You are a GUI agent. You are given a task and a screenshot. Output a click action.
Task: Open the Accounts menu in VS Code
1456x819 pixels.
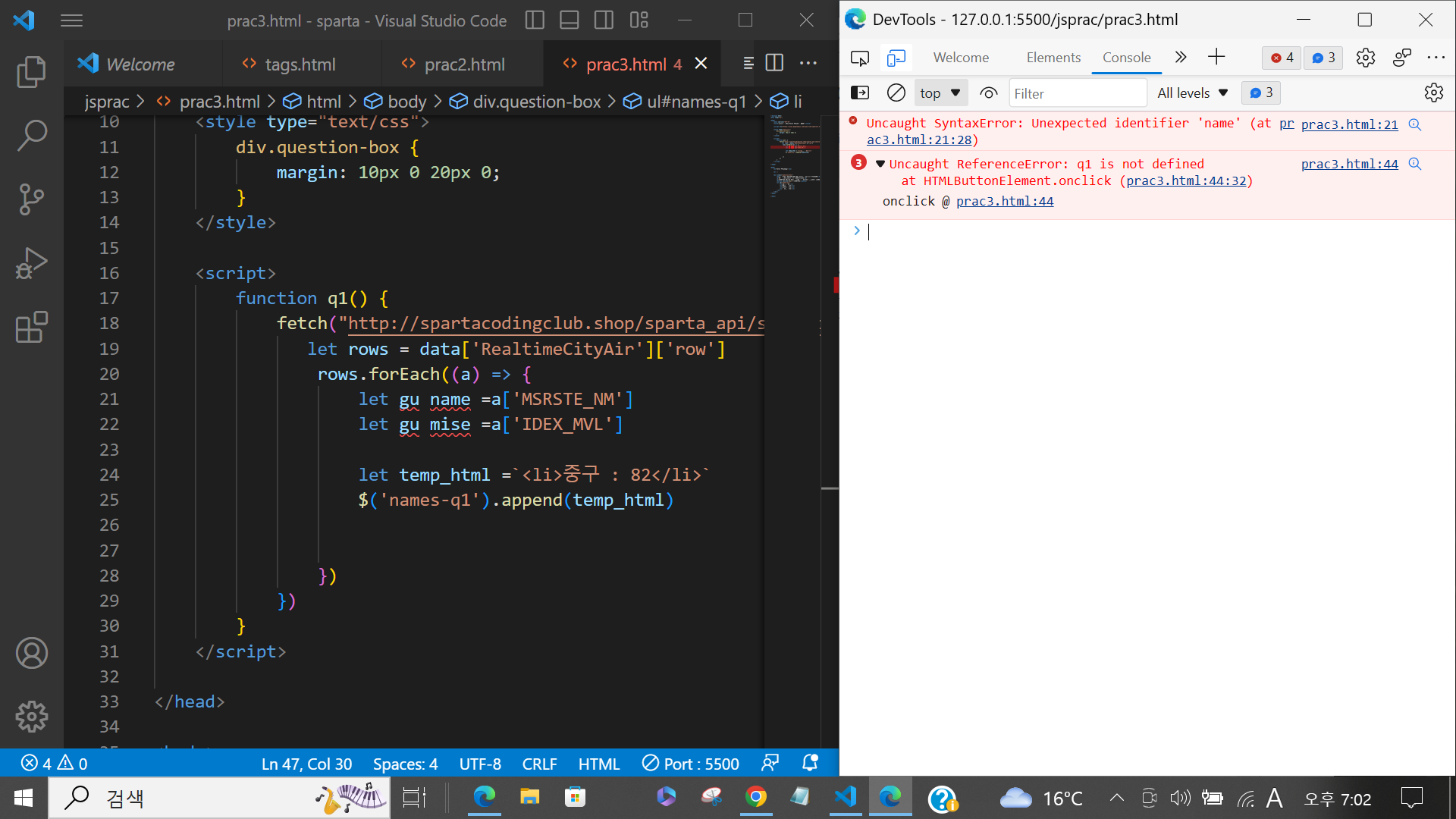pos(31,653)
